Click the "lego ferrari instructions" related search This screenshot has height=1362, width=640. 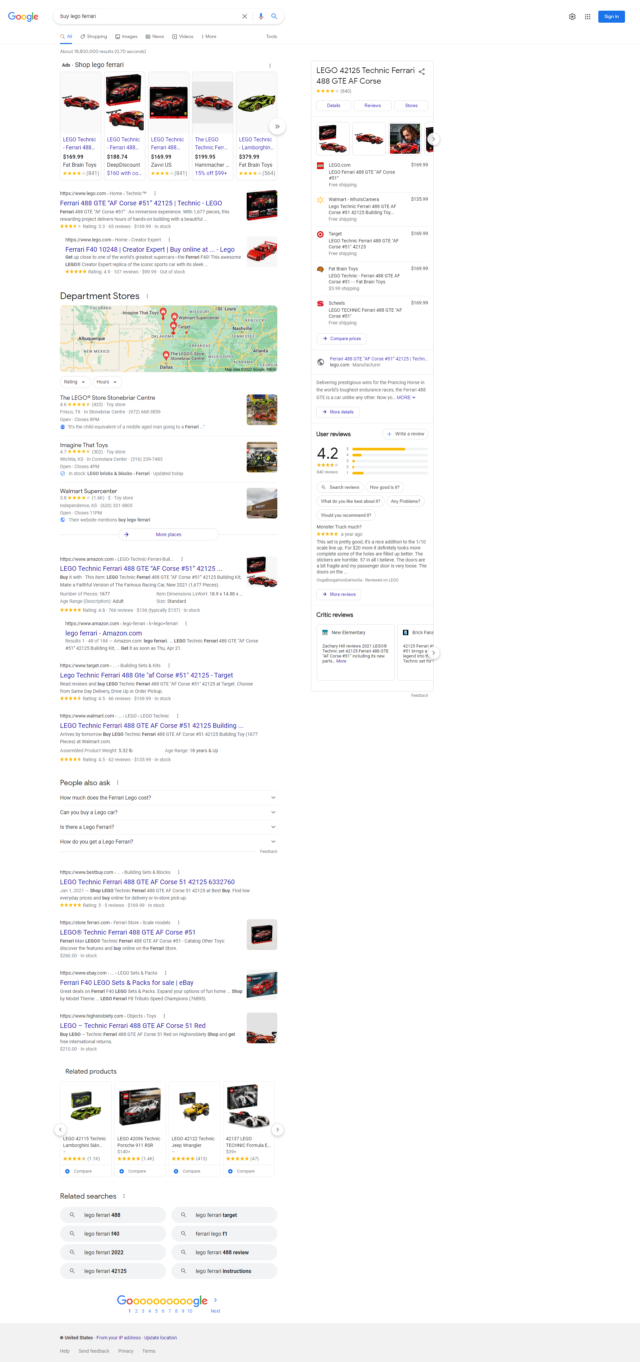(x=224, y=1271)
